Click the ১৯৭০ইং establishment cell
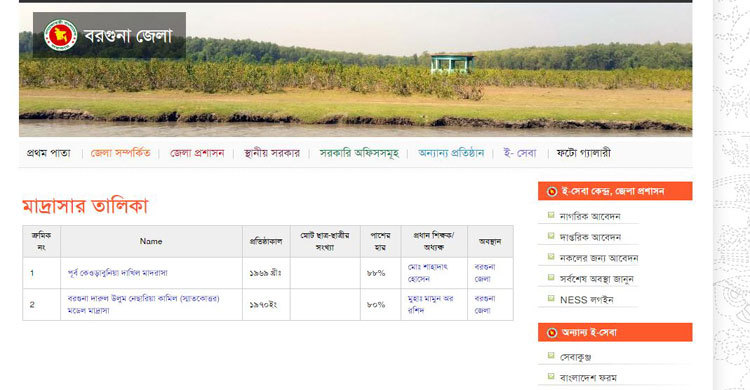Image resolution: width=750 pixels, height=390 pixels. coord(266,305)
